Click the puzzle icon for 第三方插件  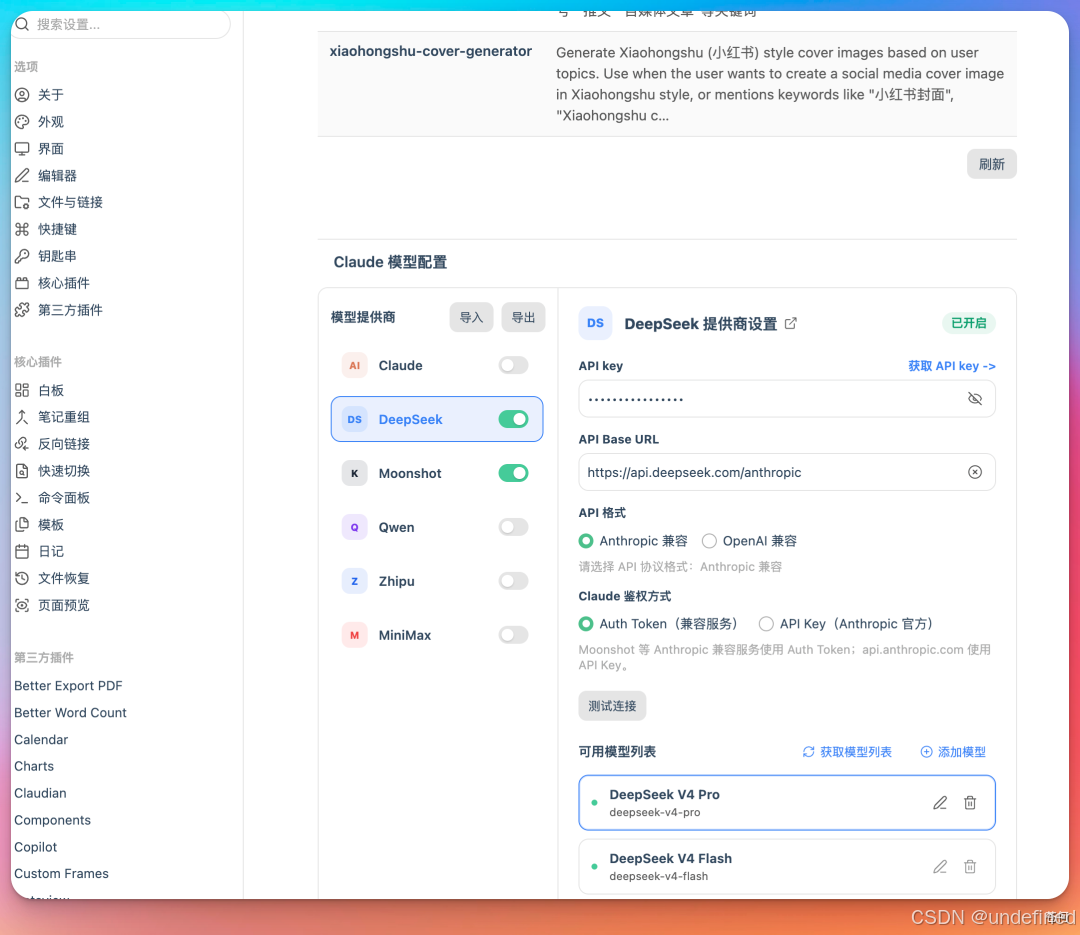pyautogui.click(x=22, y=310)
